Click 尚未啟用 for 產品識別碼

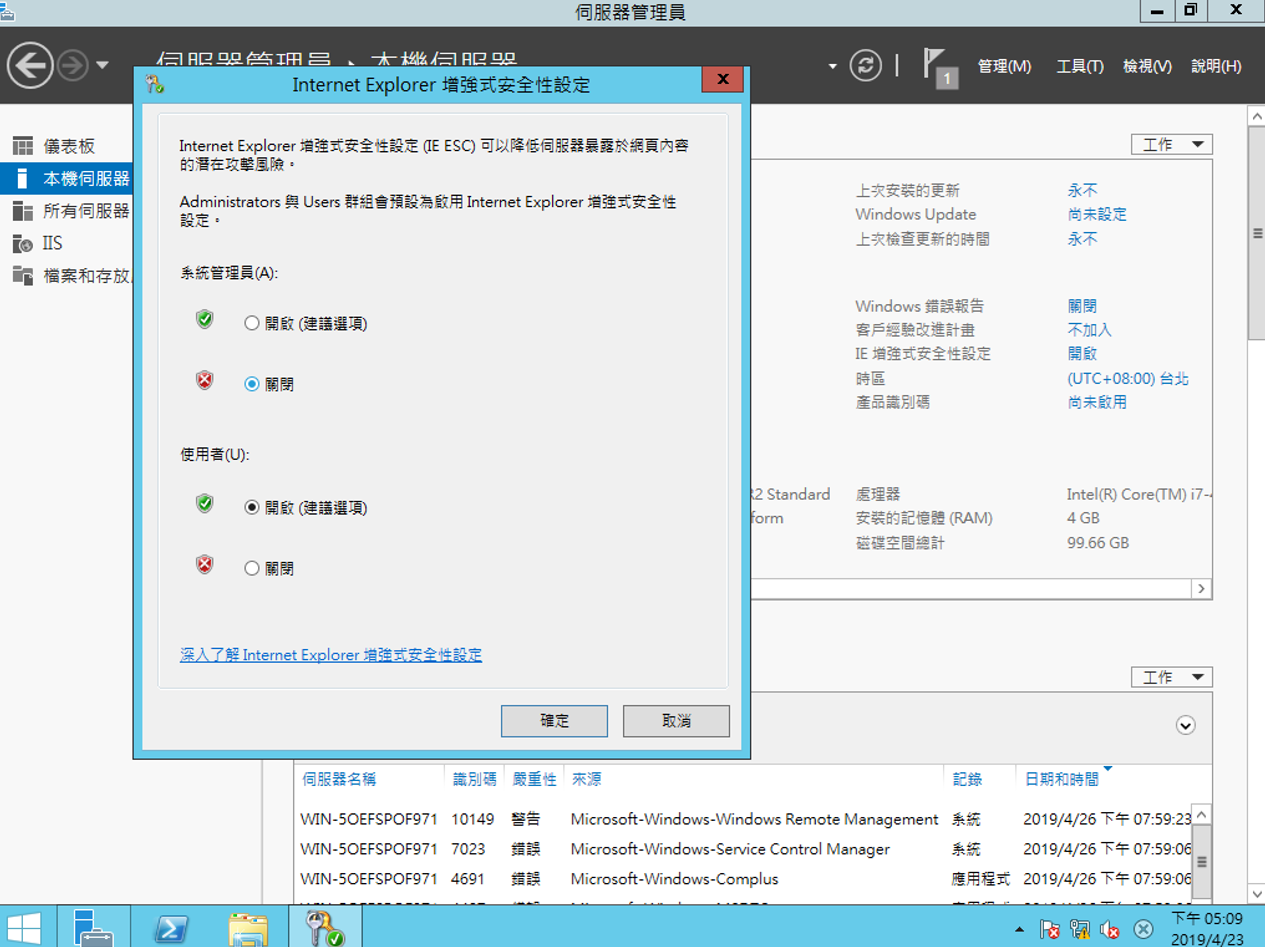(1097, 402)
